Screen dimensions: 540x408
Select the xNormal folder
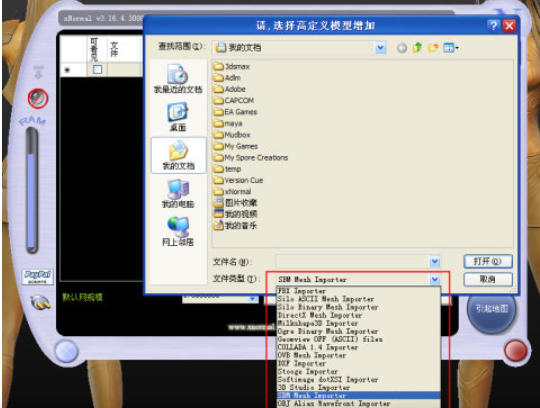coord(232,191)
